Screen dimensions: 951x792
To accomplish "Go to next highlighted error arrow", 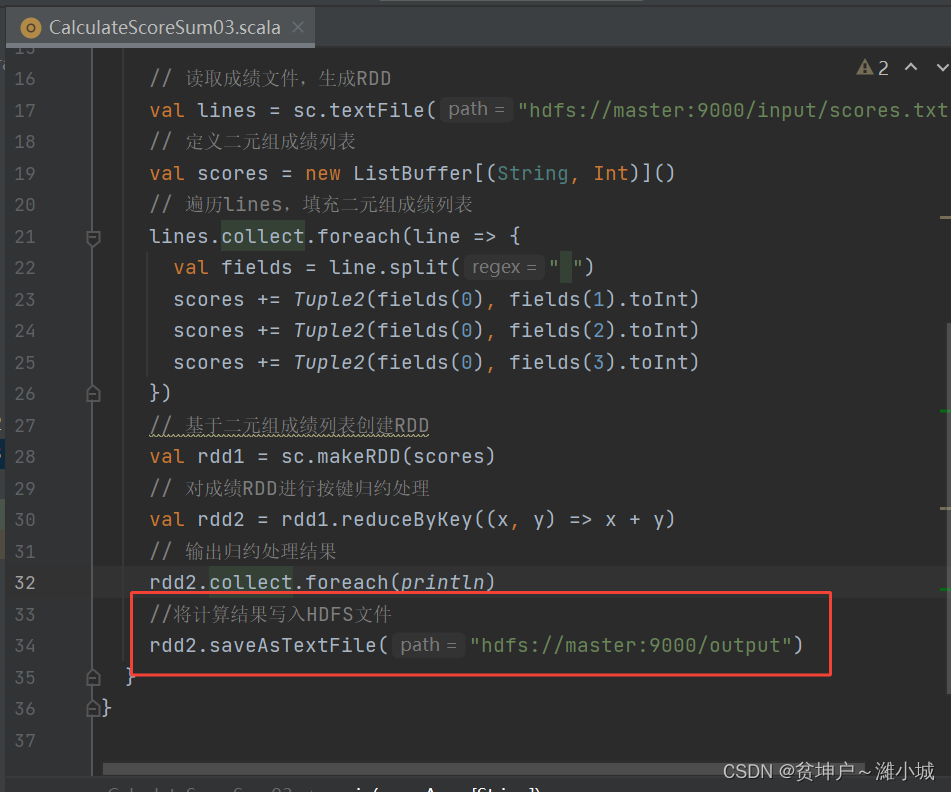I will [943, 67].
